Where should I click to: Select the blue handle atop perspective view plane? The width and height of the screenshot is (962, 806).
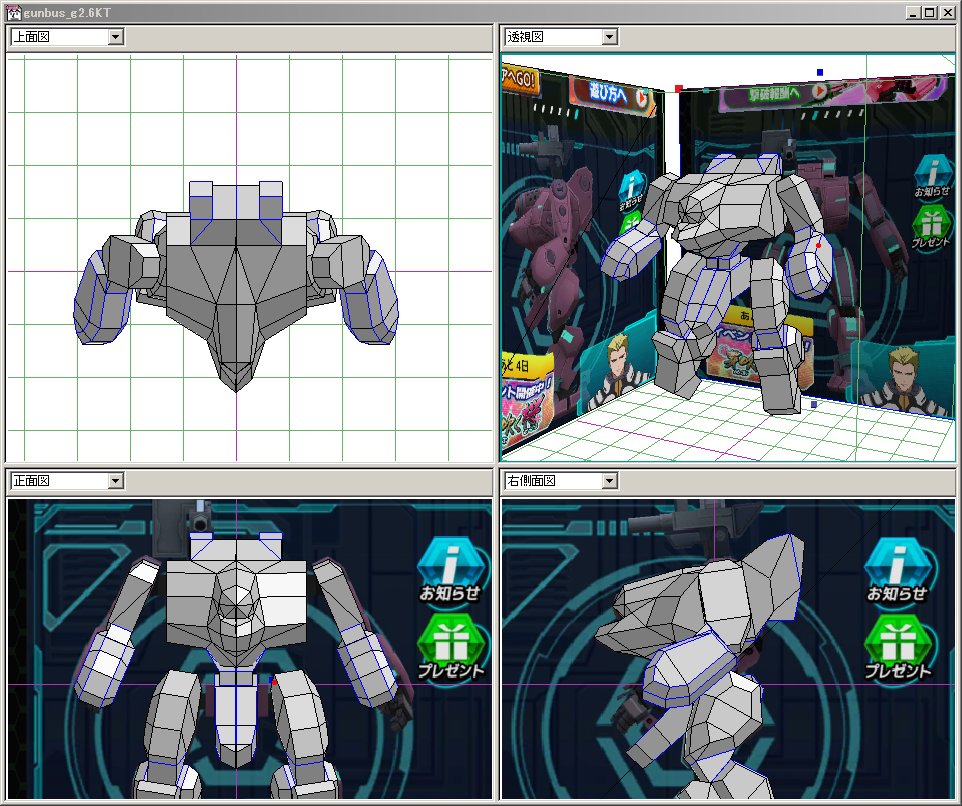[x=820, y=72]
